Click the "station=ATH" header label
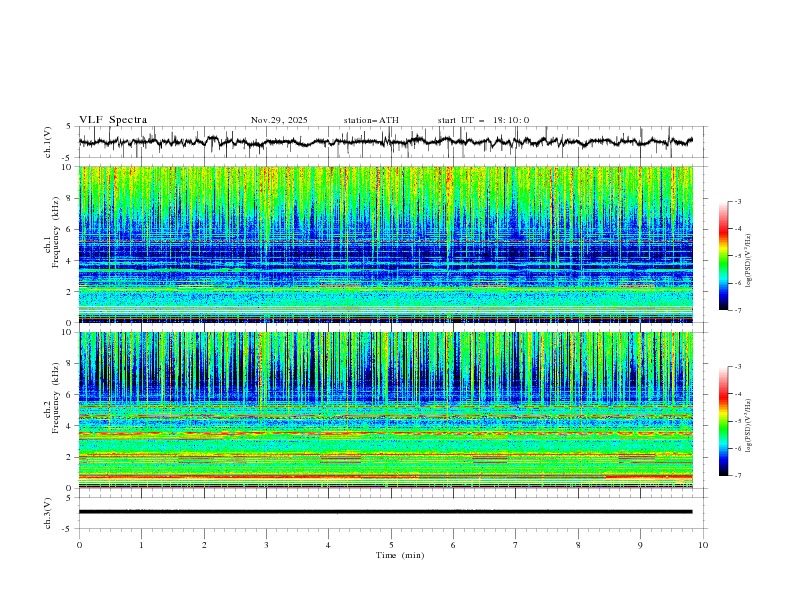Image resolution: width=792 pixels, height=612 pixels. tap(371, 120)
